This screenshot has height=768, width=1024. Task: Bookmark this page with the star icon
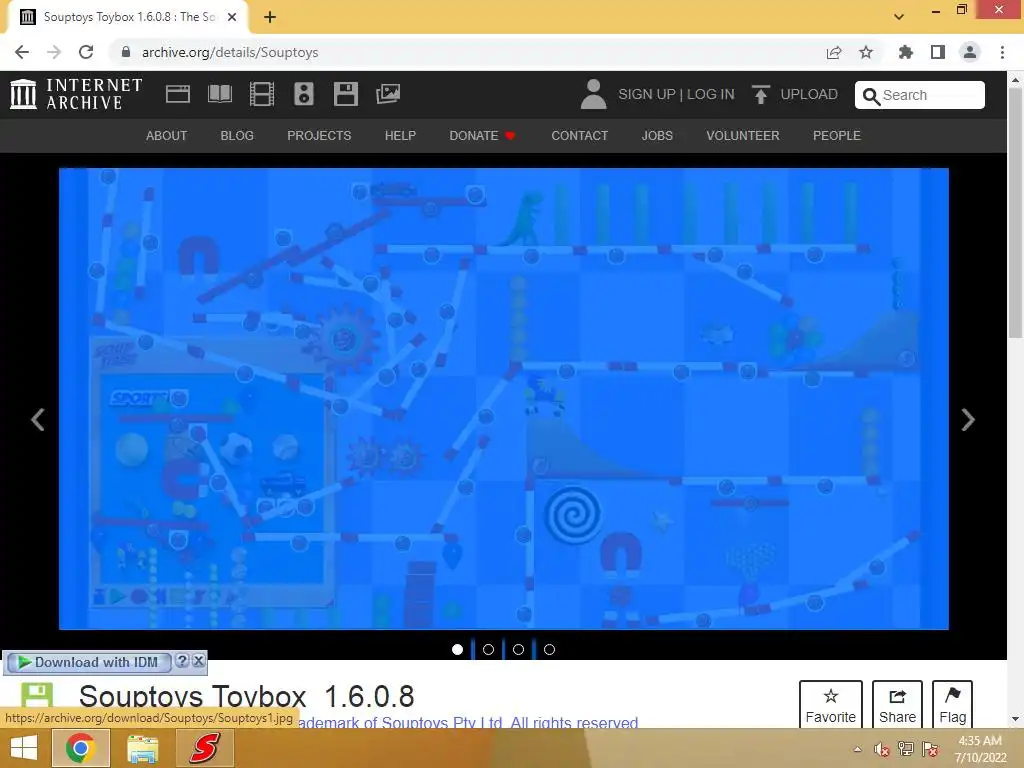point(866,52)
